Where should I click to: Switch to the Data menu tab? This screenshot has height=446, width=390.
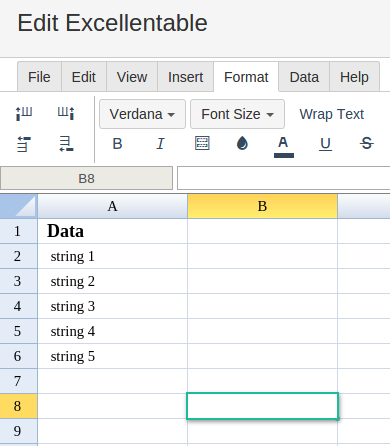[x=304, y=77]
